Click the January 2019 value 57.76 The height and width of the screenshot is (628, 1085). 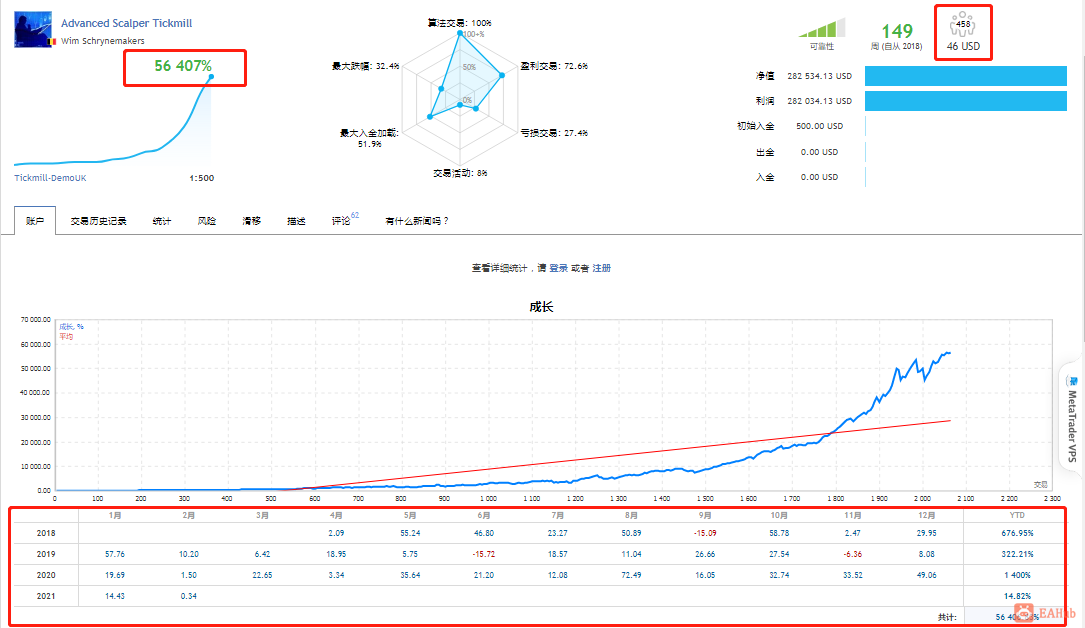coord(115,554)
